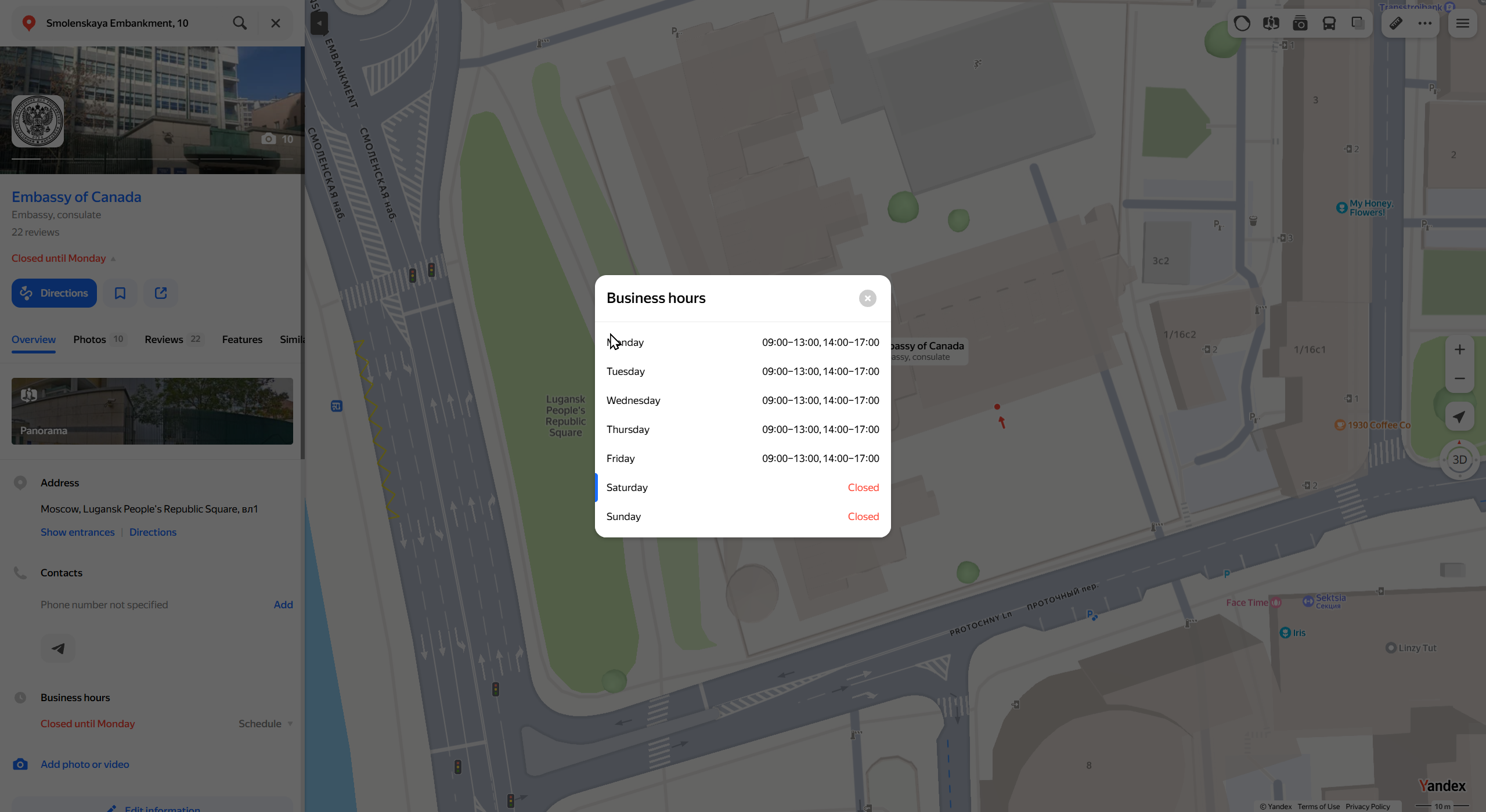Click the Yandex logo on map

click(x=1442, y=786)
